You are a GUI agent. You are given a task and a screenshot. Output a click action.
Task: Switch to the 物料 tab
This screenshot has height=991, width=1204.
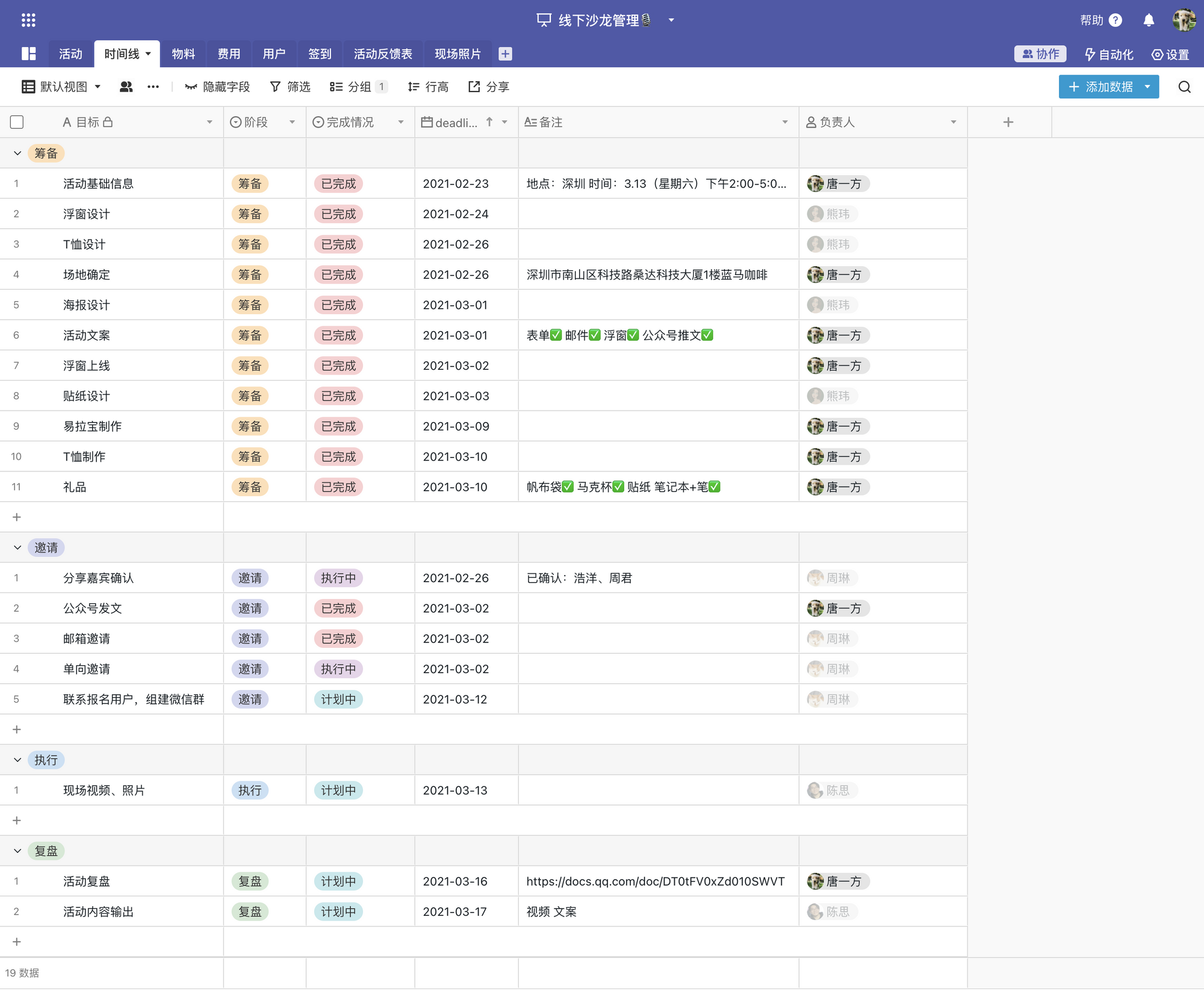click(x=183, y=54)
